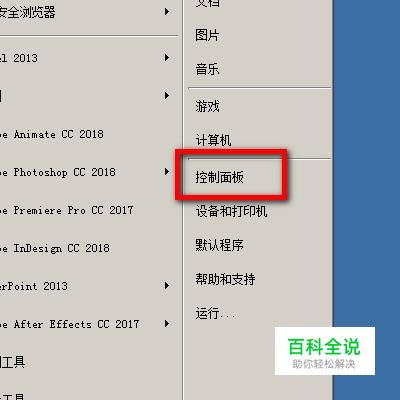
Task: Open the 游戏 menu entry
Action: click(207, 106)
